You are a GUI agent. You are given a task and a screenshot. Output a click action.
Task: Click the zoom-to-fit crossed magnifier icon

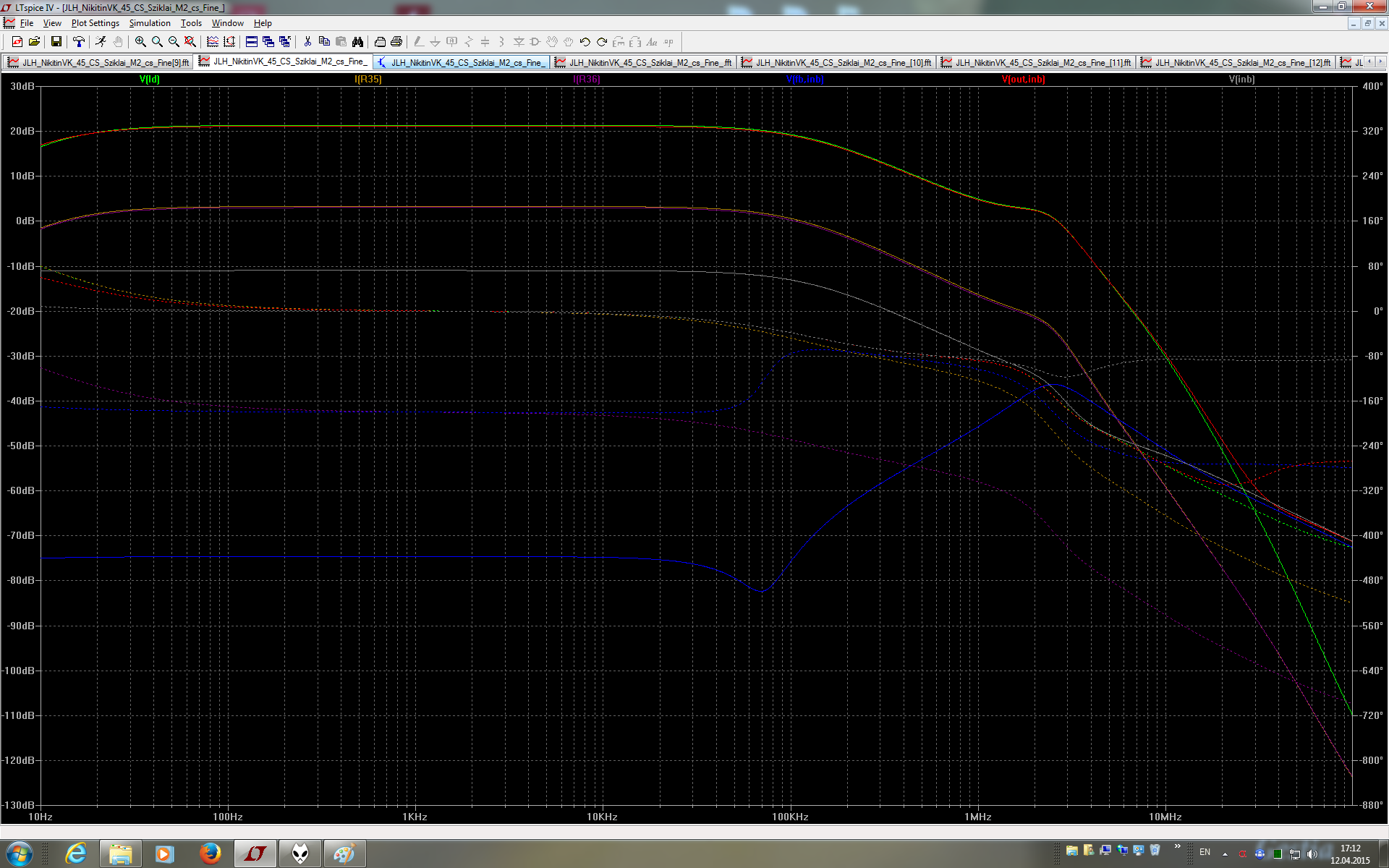(x=190, y=42)
